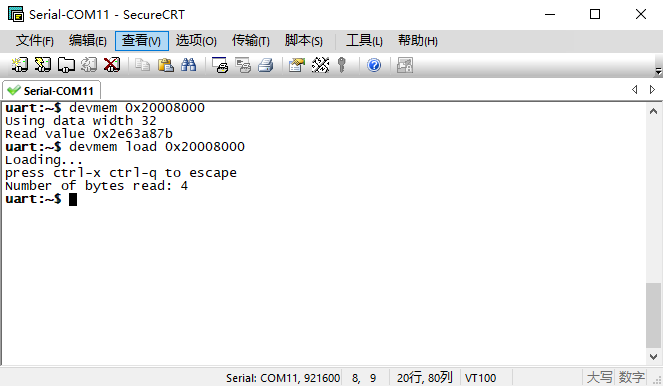Click the scrollbar down arrow

[653, 356]
